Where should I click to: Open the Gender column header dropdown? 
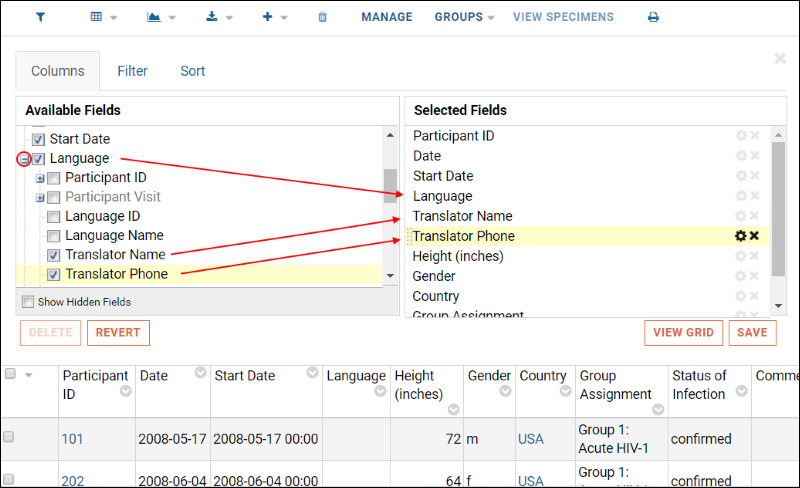(505, 391)
